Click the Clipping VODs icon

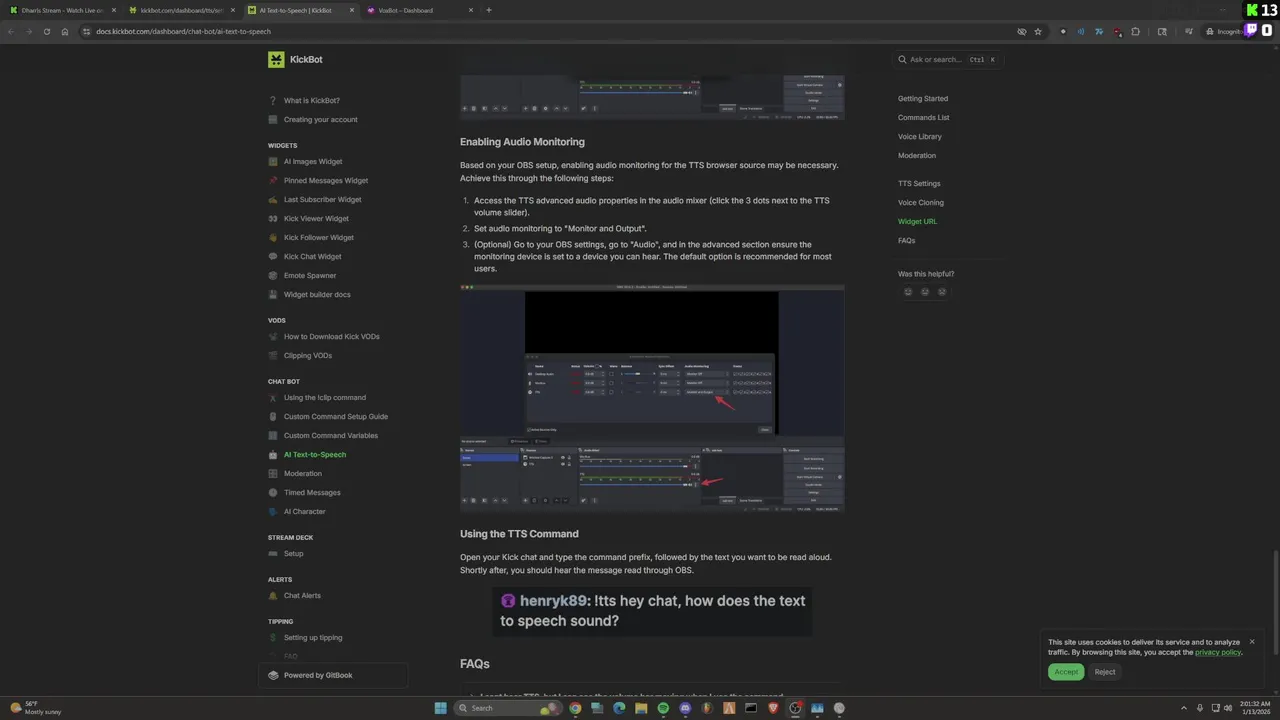tap(273, 356)
